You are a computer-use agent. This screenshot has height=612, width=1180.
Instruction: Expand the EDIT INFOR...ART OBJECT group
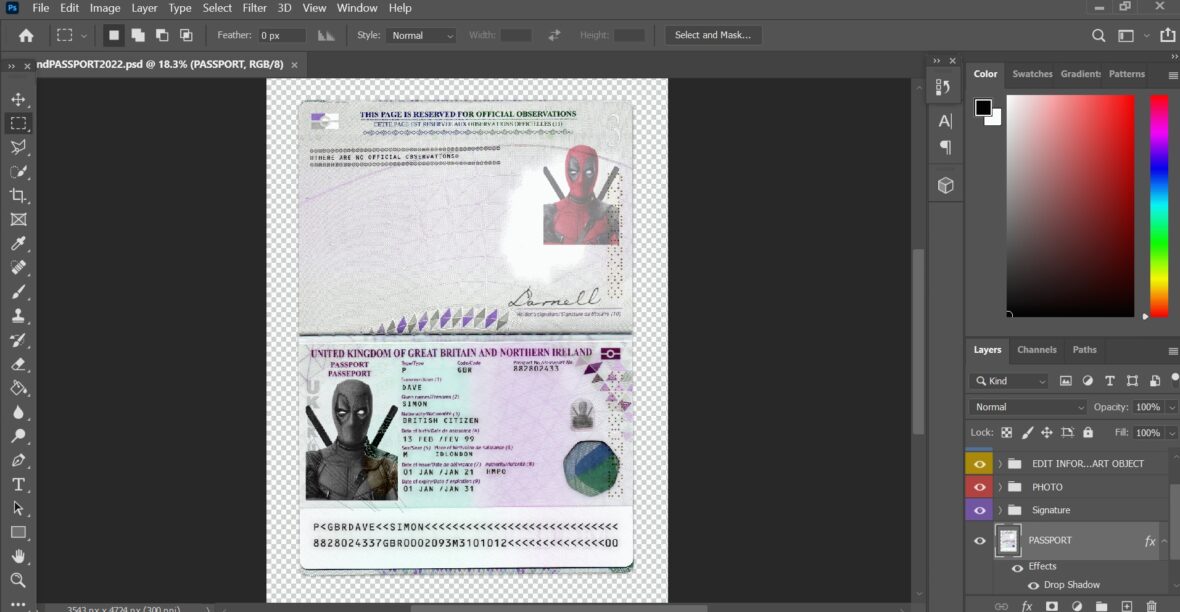click(1000, 464)
